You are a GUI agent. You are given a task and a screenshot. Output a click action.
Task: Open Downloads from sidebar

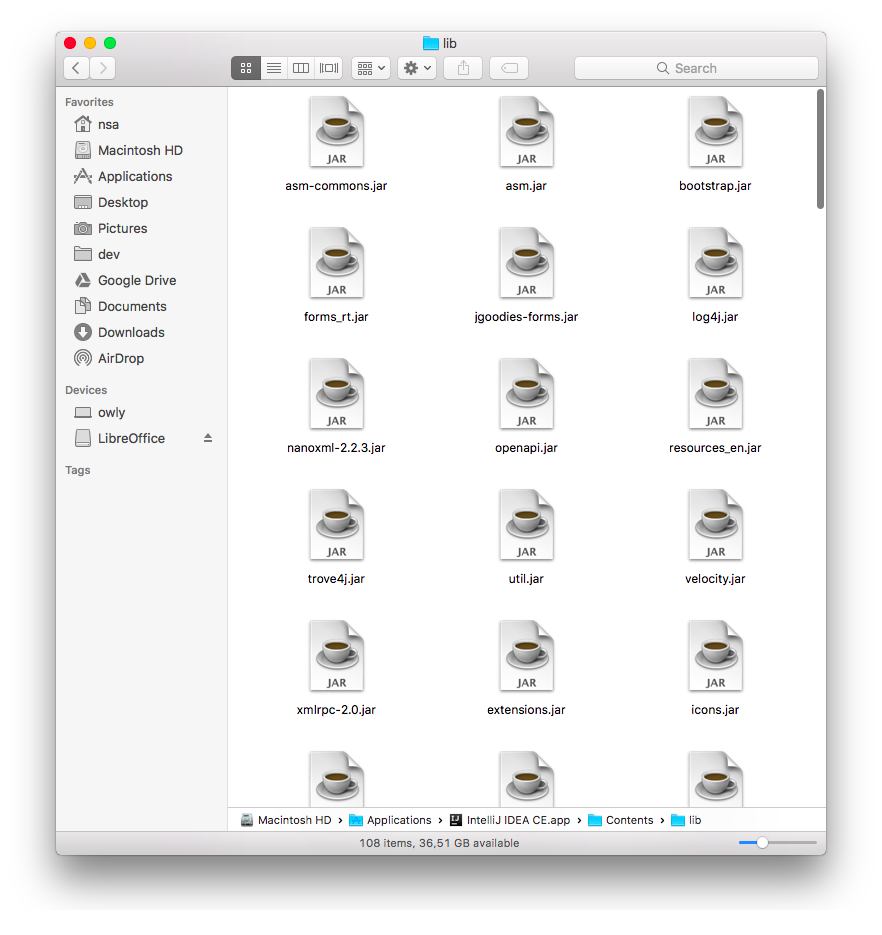click(x=141, y=332)
